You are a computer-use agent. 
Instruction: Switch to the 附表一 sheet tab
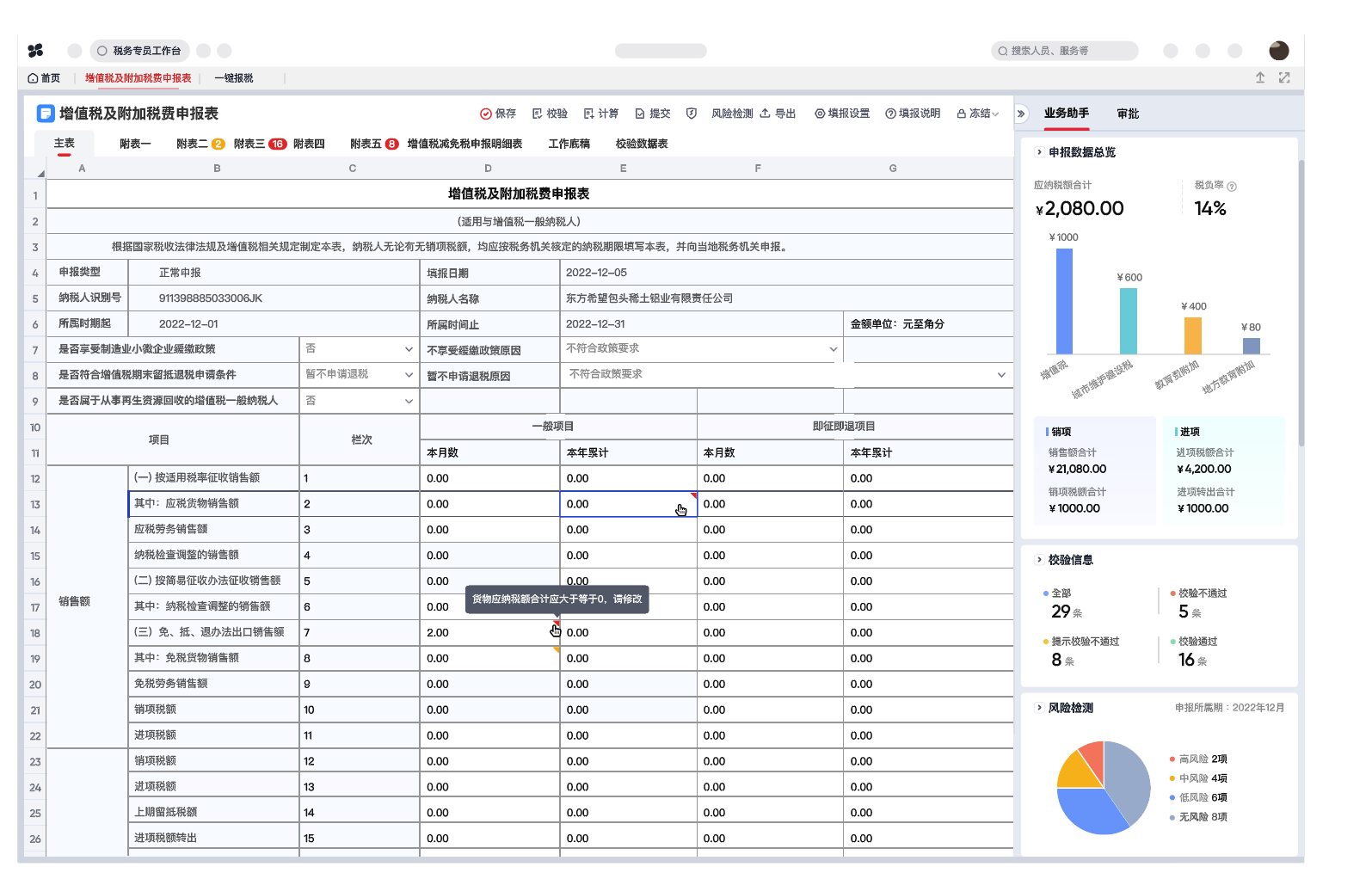[135, 144]
